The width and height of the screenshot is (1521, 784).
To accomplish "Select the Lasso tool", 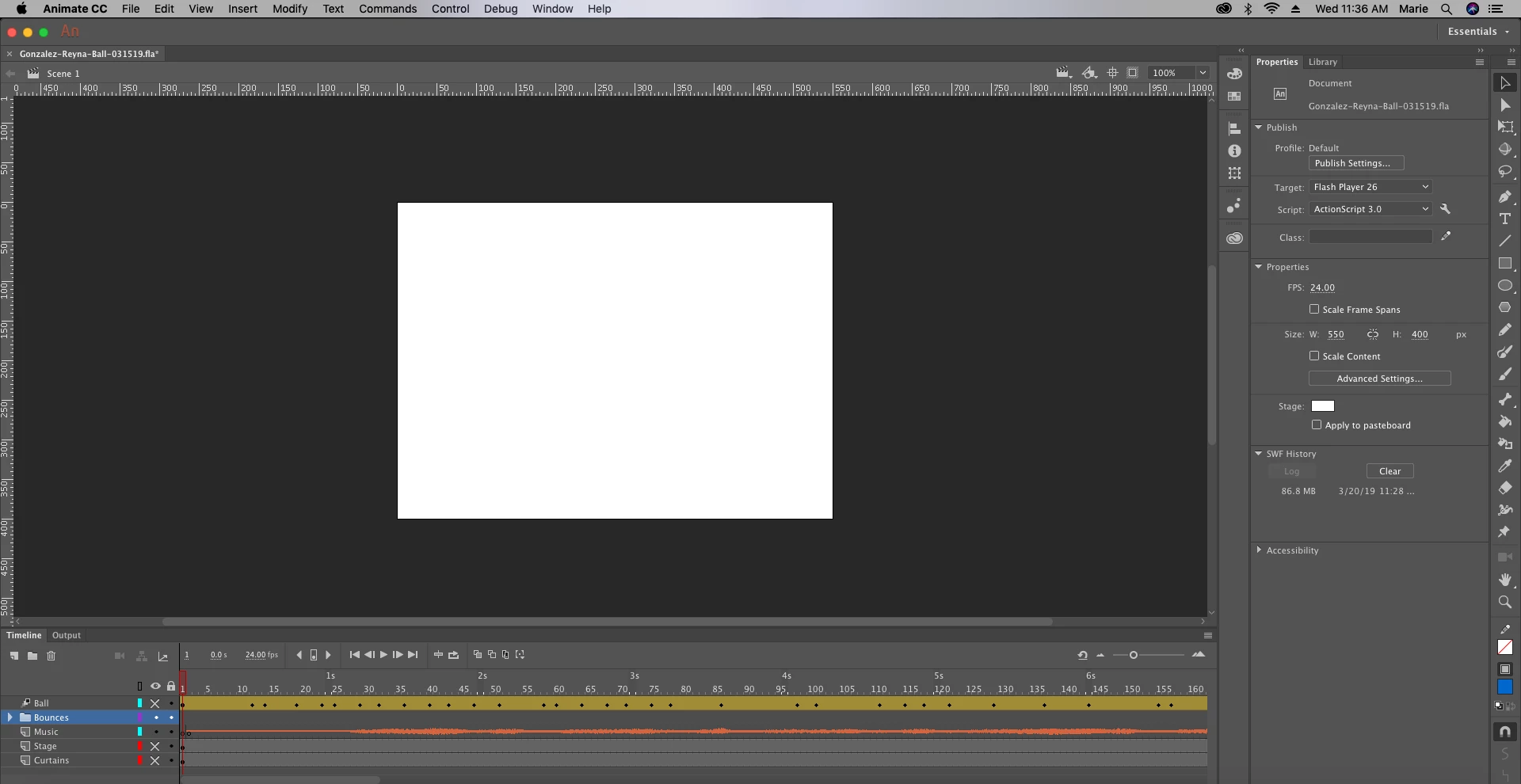I will tap(1505, 172).
